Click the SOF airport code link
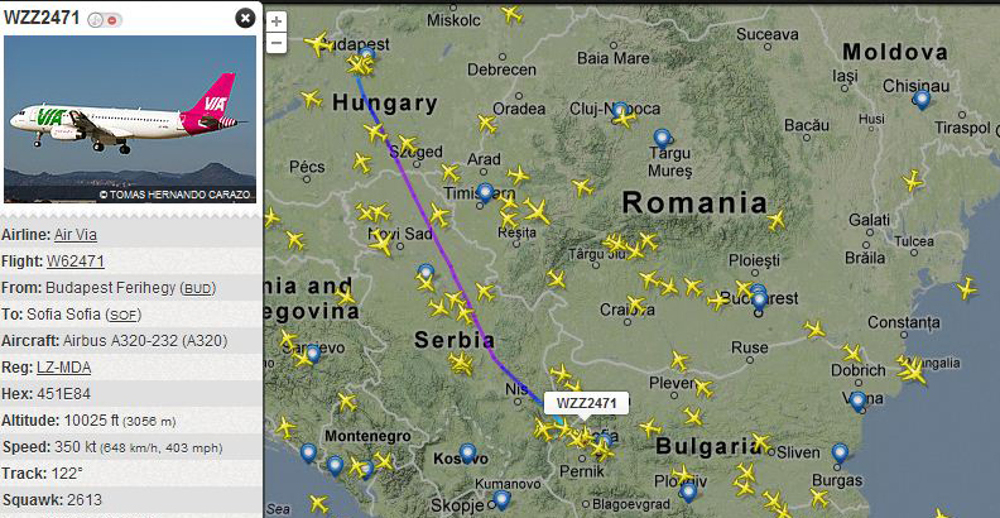 (124, 315)
